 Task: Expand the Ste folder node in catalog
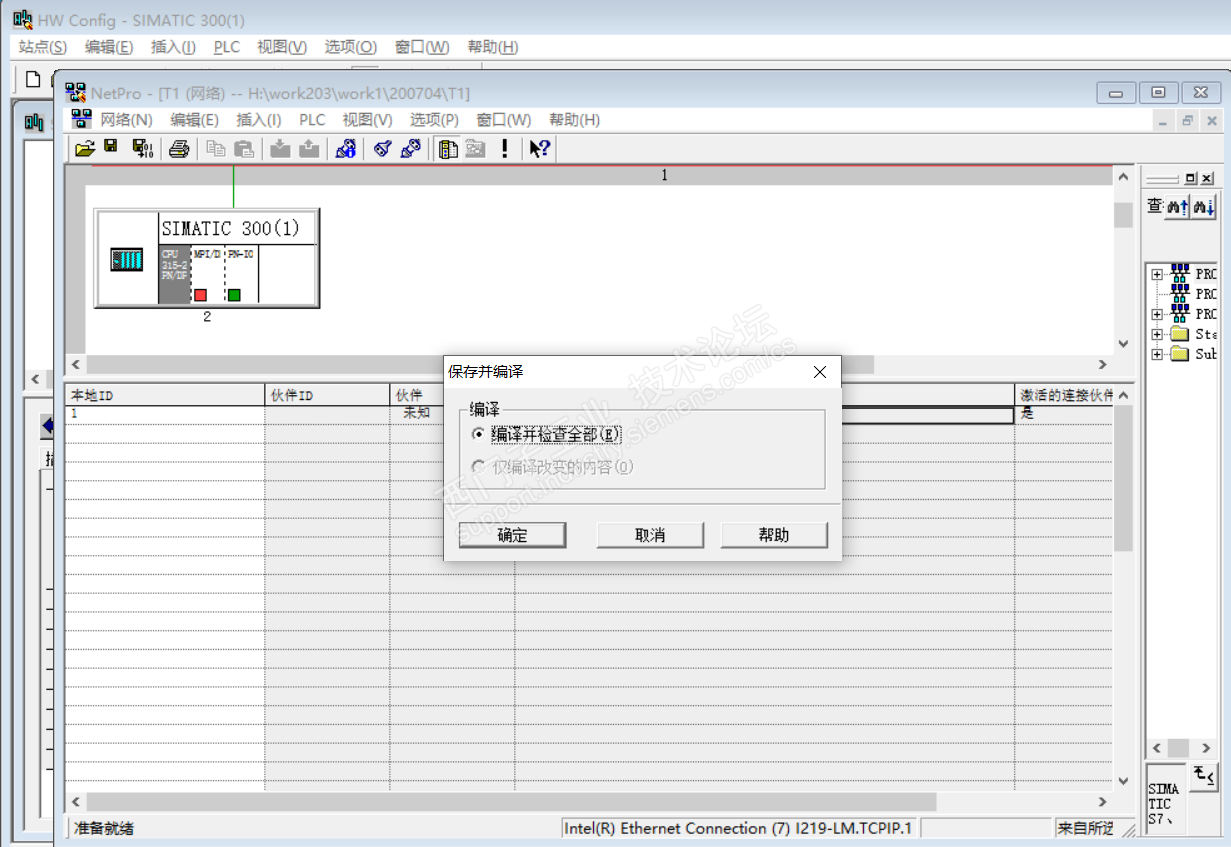[x=1157, y=334]
